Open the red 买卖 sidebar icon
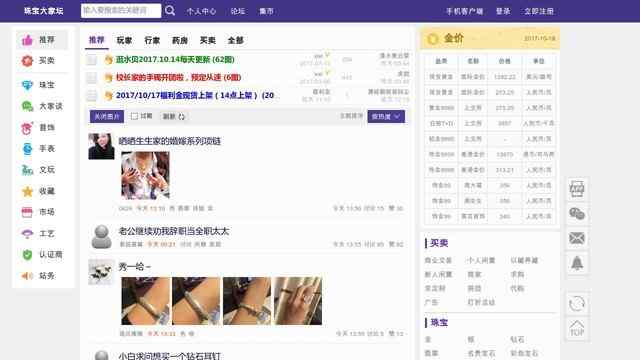The height and width of the screenshot is (360, 640). click(27, 61)
